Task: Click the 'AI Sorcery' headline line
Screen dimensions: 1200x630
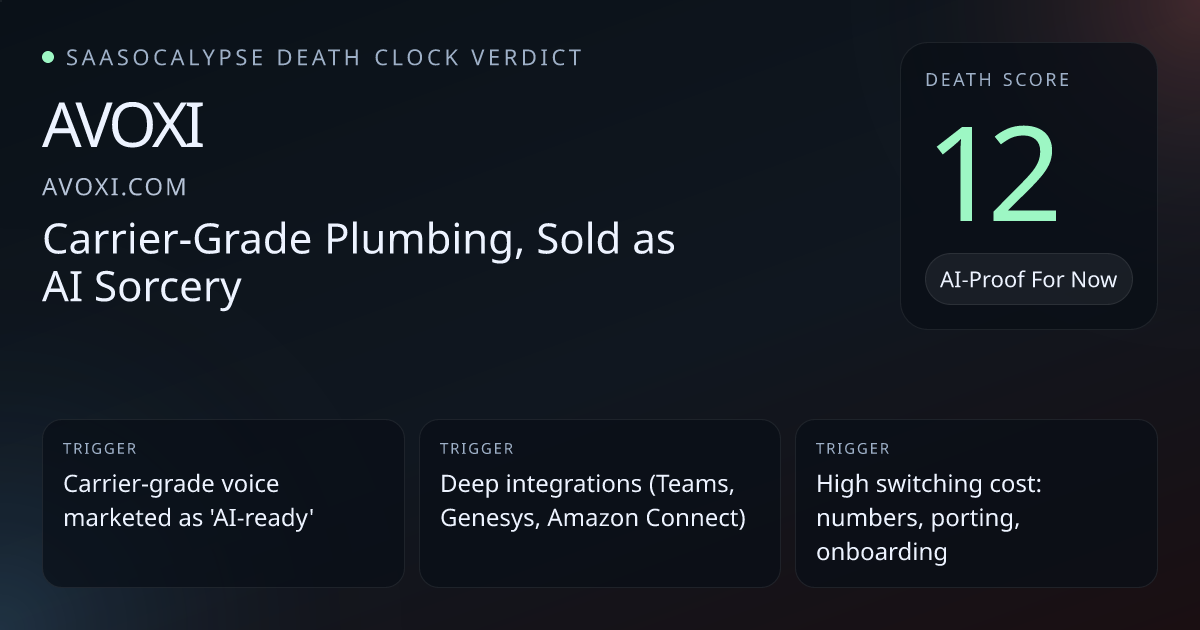Action: pyautogui.click(x=142, y=288)
